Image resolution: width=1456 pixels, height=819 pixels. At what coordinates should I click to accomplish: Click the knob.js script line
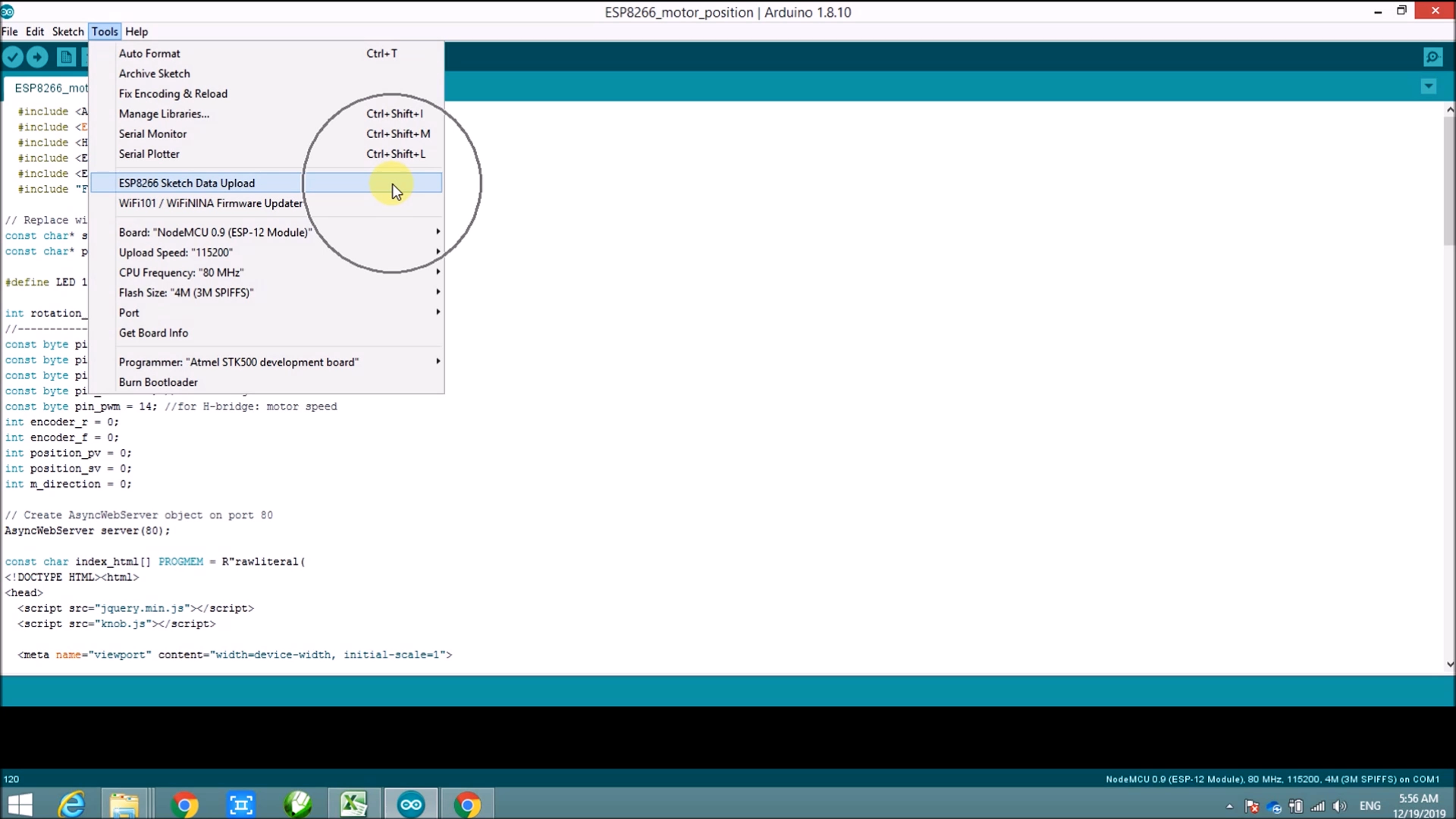[x=117, y=624]
